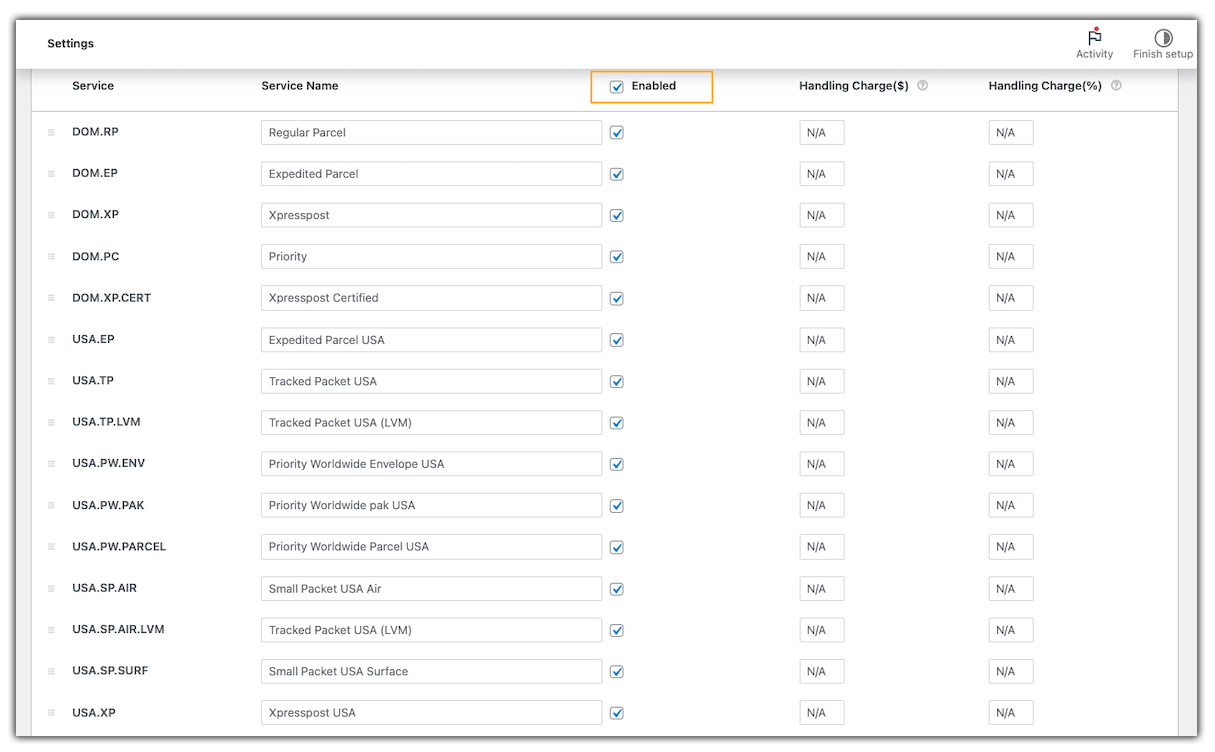Screen dimensions: 1215x752
Task: Open the Activity flag icon
Action: pos(1094,38)
